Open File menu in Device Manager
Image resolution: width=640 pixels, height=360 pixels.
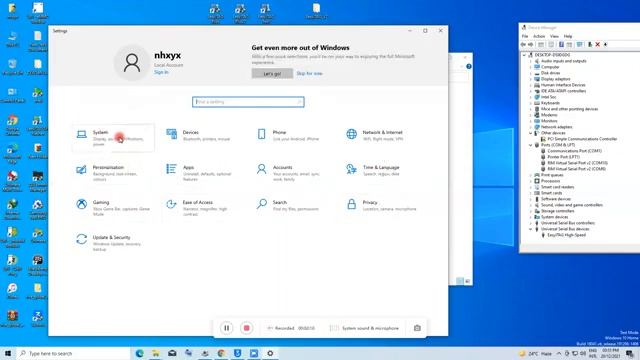tap(525, 36)
